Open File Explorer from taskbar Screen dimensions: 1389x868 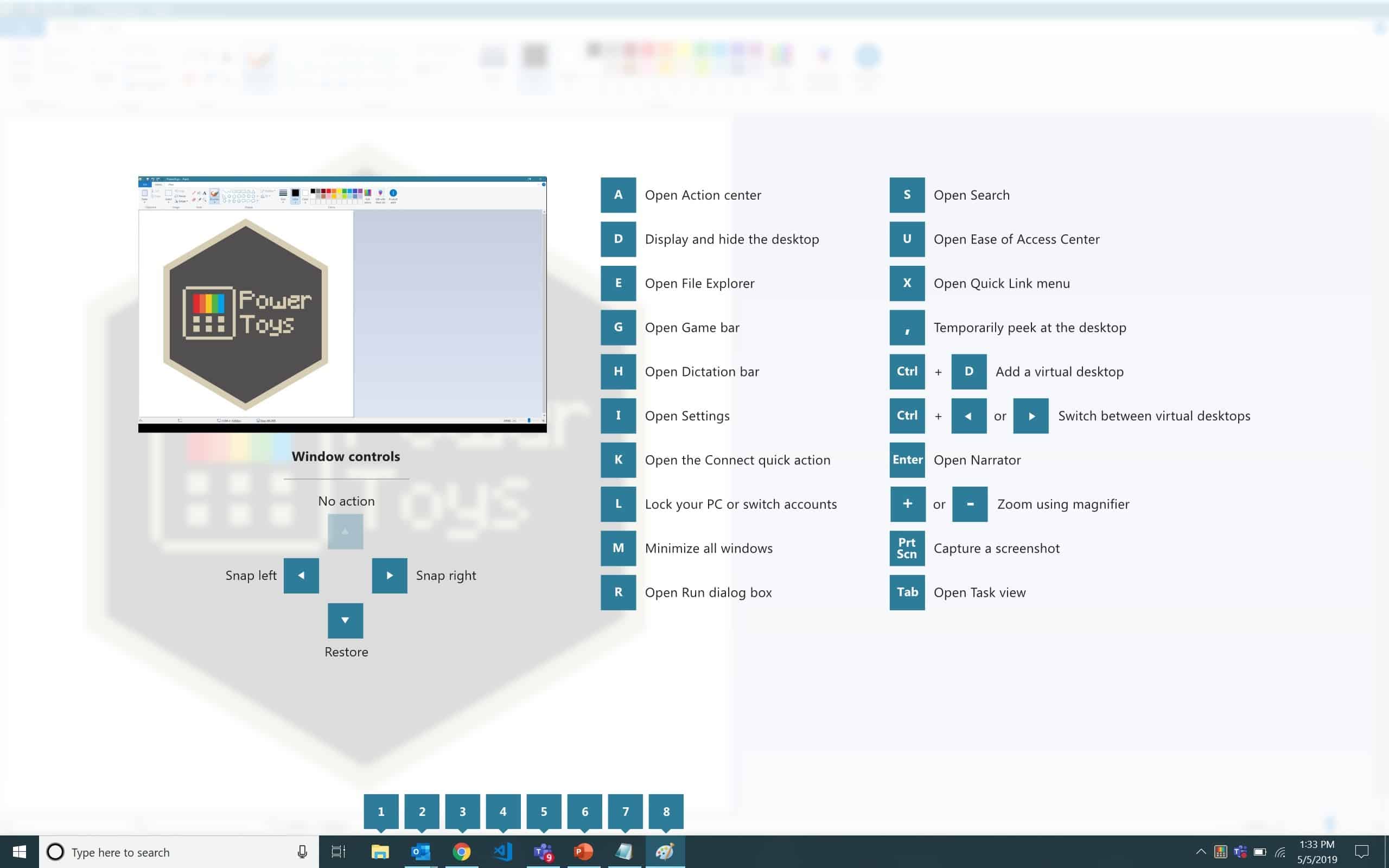tap(379, 852)
